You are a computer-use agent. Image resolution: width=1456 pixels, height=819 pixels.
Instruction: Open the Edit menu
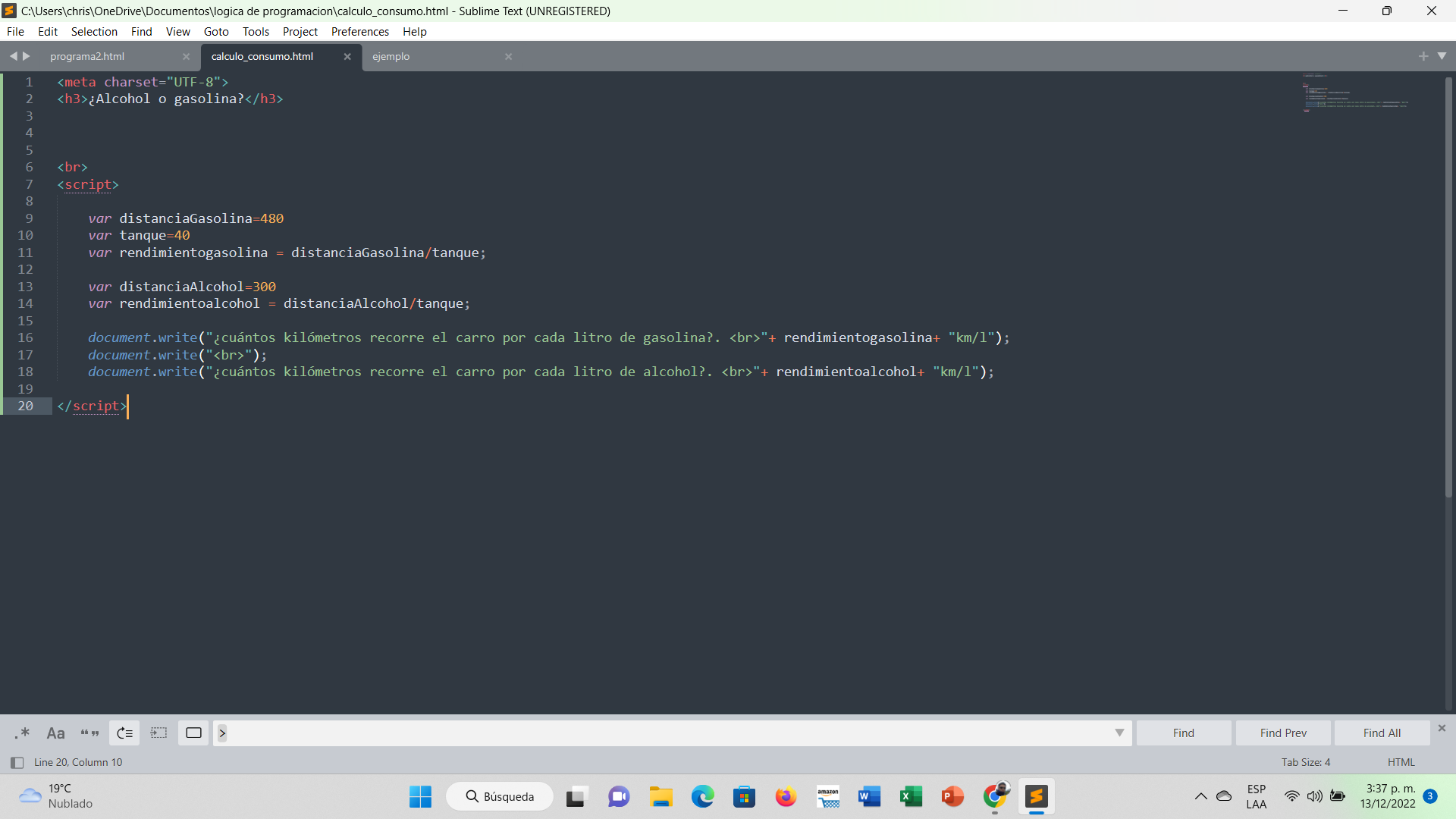click(48, 32)
